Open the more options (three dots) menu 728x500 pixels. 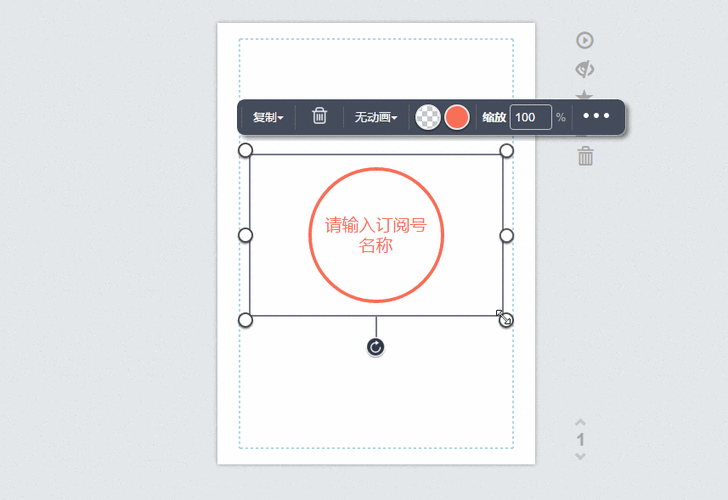[x=596, y=116]
